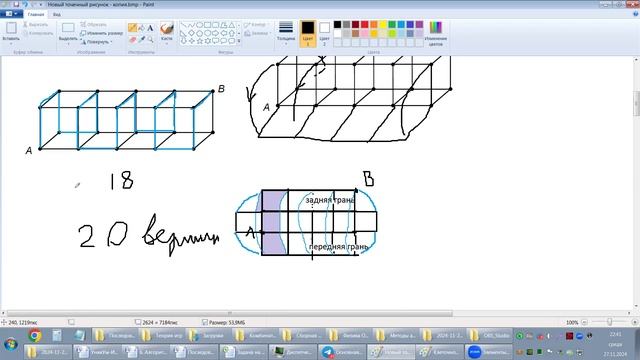Pick the Rounded rectangle shape

216,25
